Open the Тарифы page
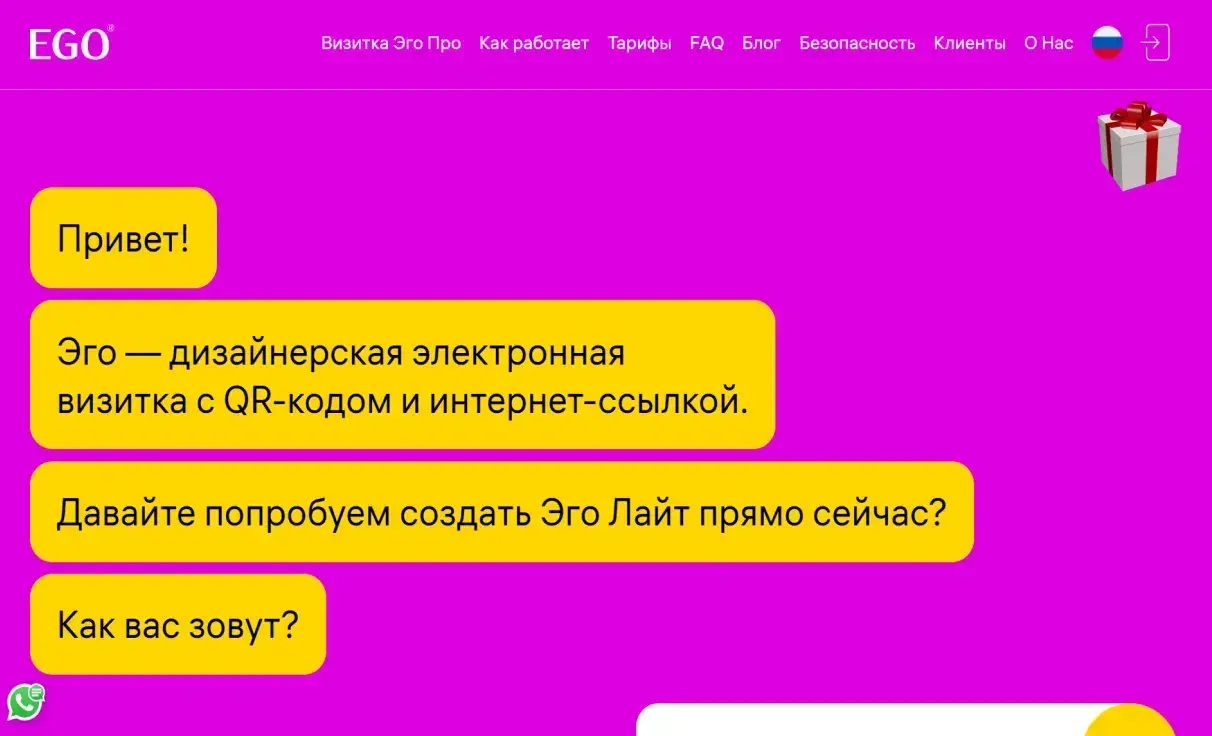 click(x=639, y=43)
